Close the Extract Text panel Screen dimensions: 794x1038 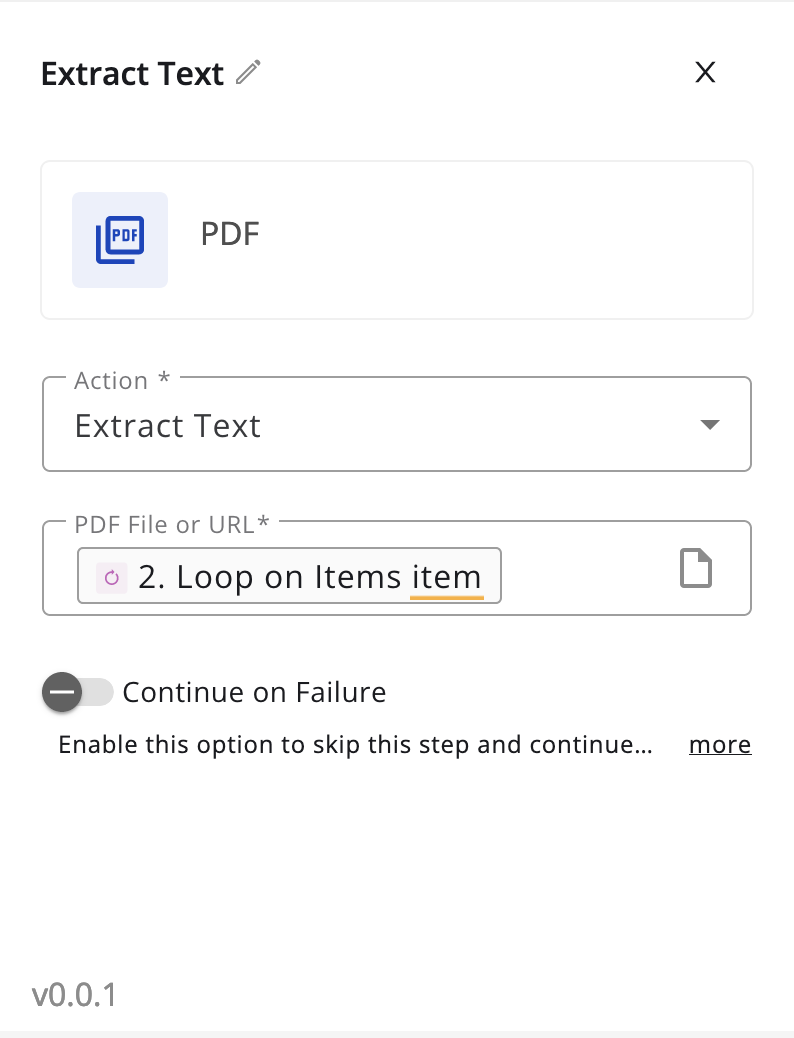pos(705,72)
